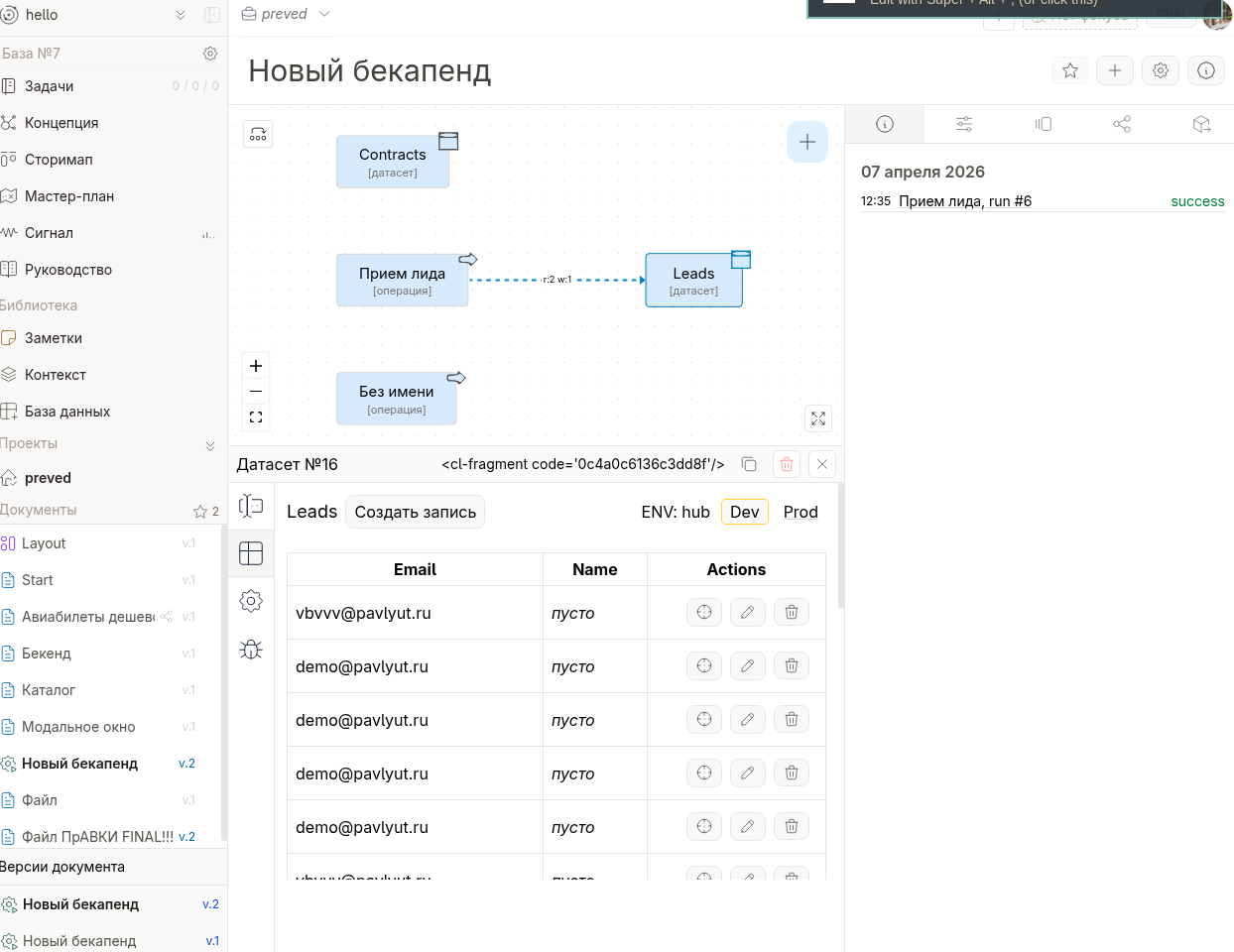Switch to the sliders settings tab
This screenshot has height=952, width=1234.
pos(963,124)
